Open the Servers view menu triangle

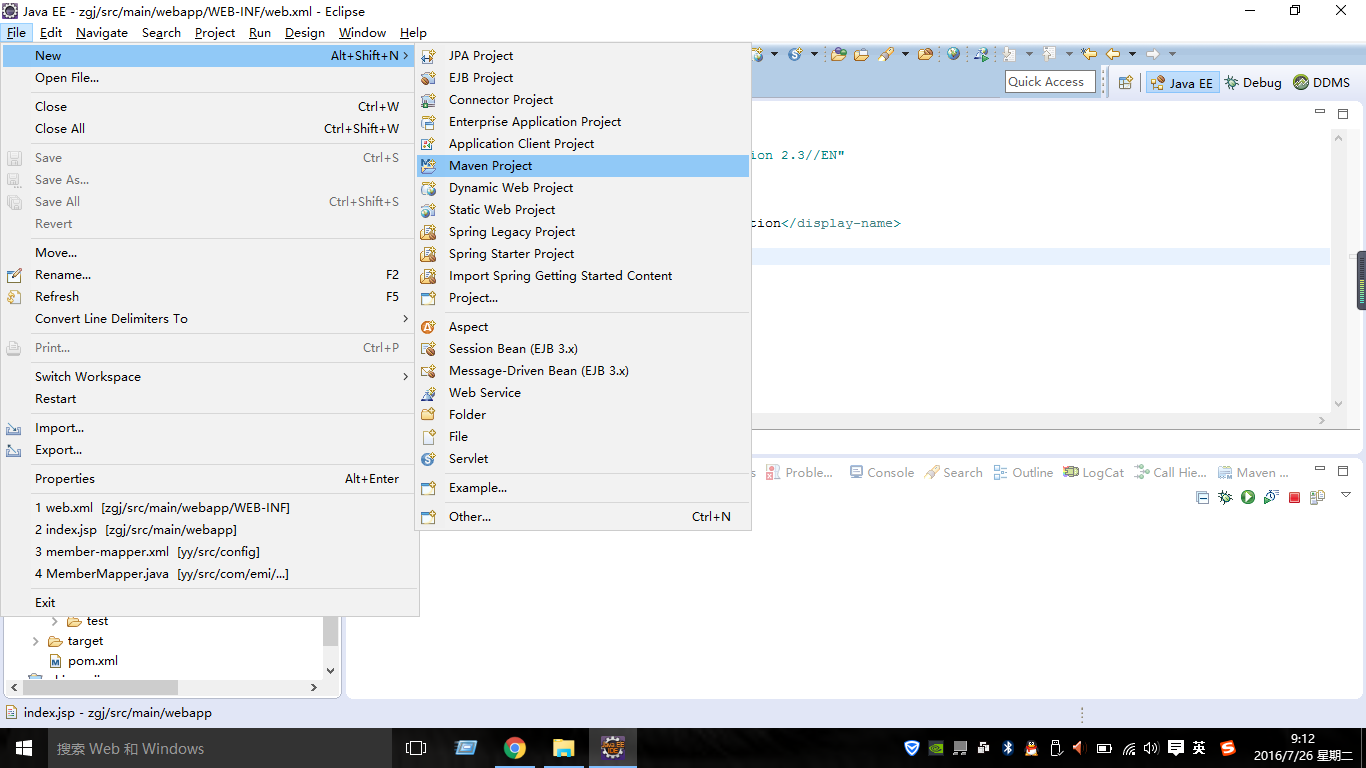[1345, 495]
